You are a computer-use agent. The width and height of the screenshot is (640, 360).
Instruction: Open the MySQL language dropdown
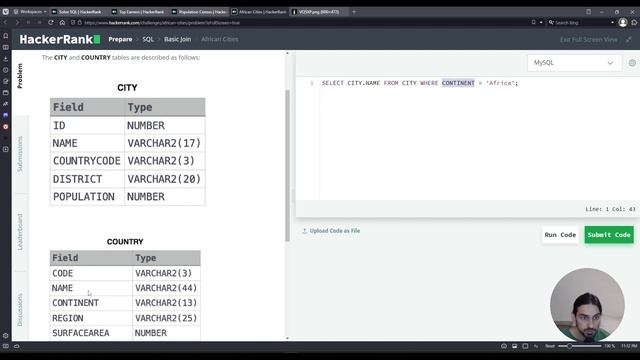pyautogui.click(x=575, y=63)
